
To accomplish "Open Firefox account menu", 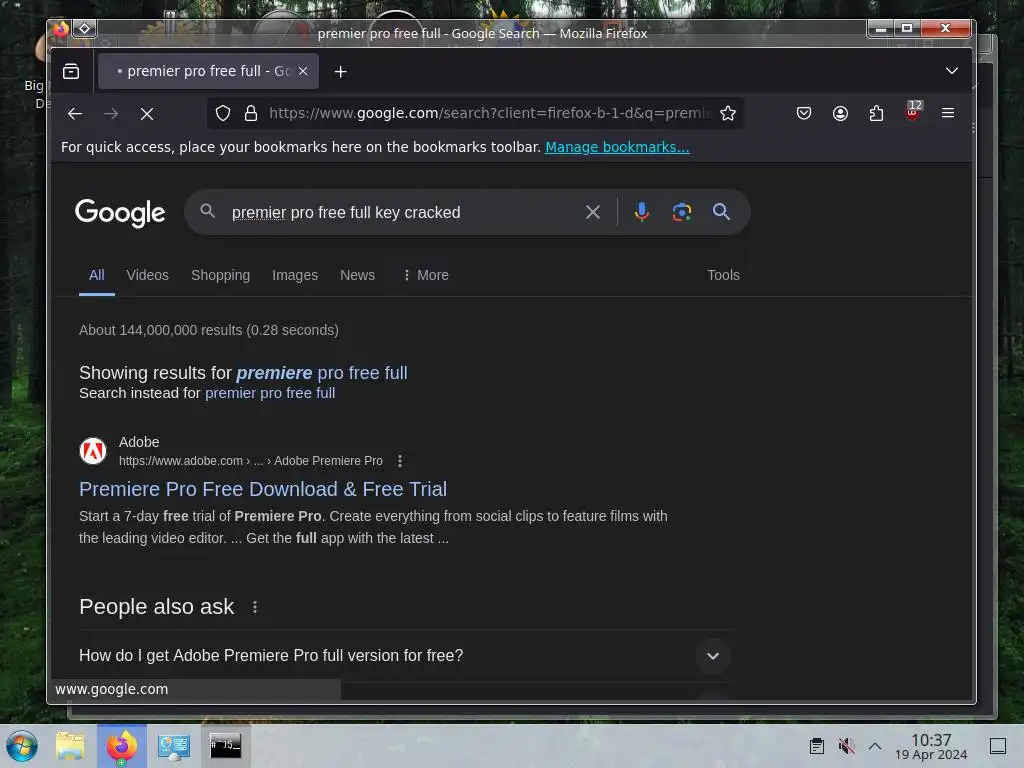I will click(x=840, y=114).
